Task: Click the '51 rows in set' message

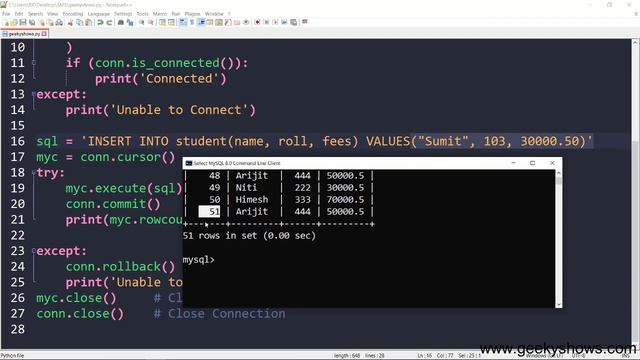Action: pyautogui.click(x=249, y=236)
